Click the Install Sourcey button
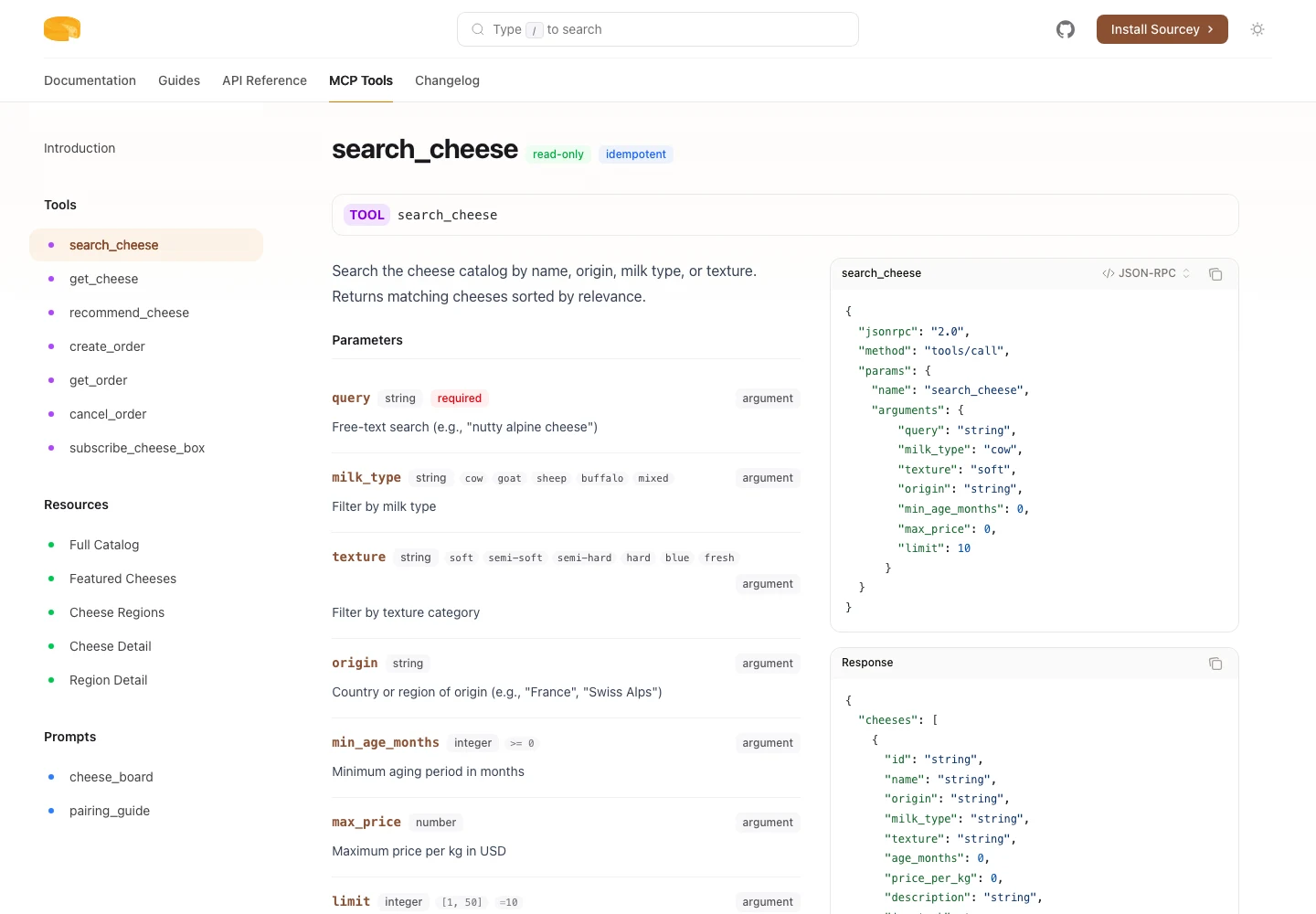The width and height of the screenshot is (1316, 914). tap(1162, 29)
